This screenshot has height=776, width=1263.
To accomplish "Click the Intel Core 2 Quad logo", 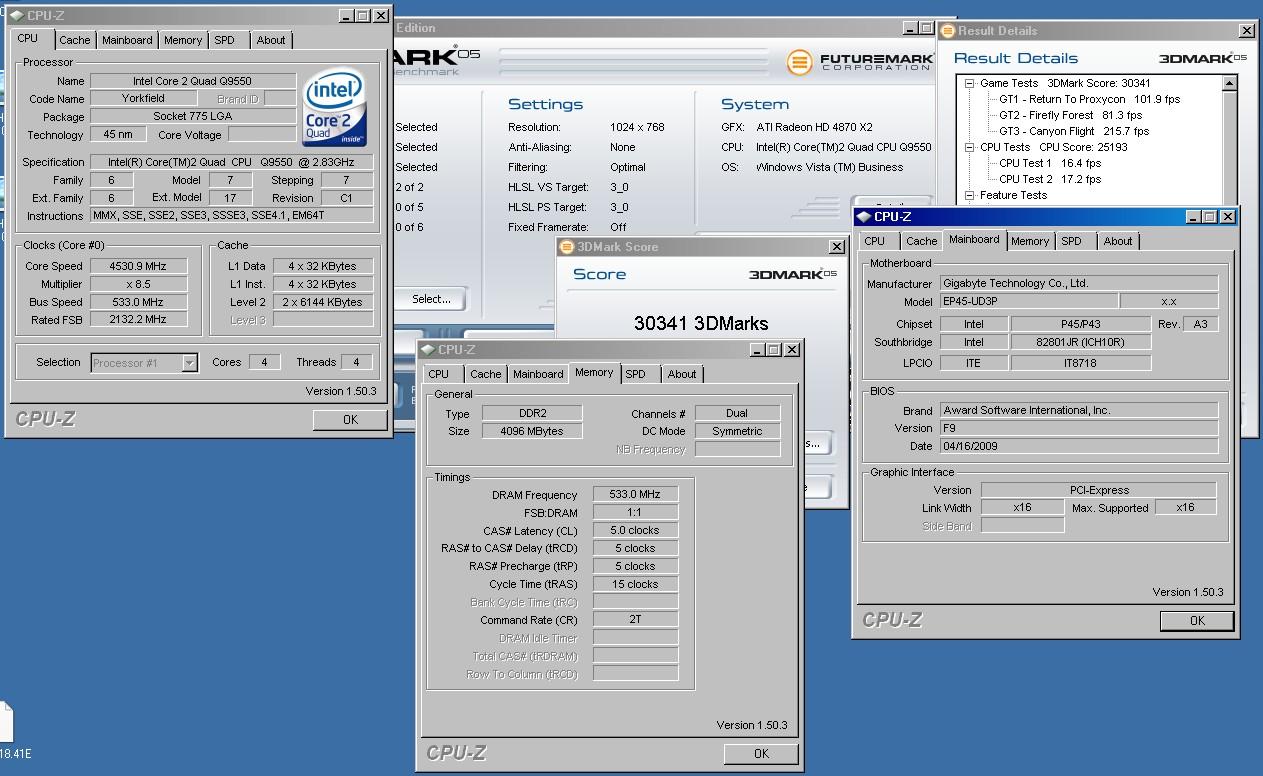I will [x=334, y=107].
